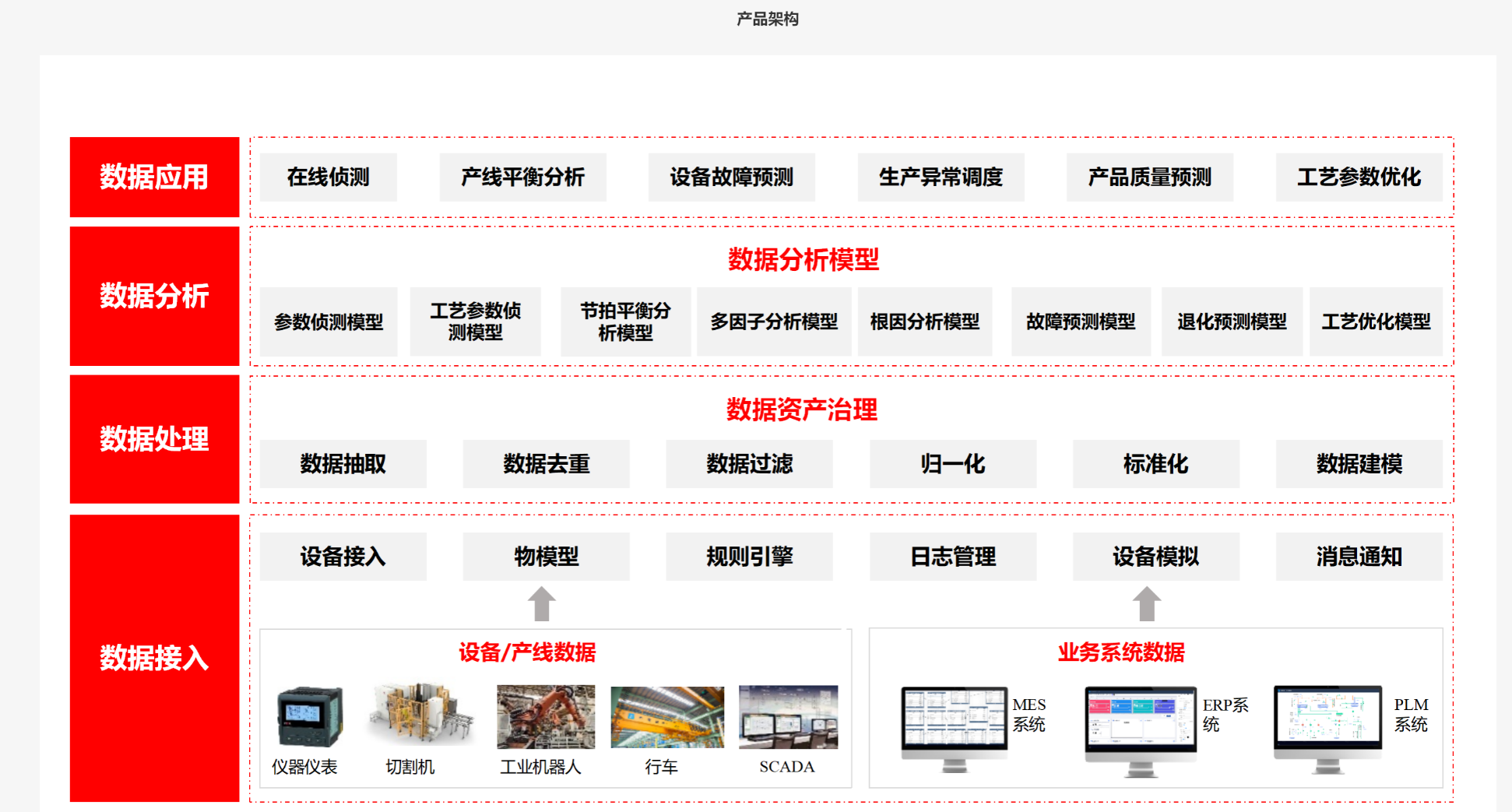Select the 数据处理 red layer label
Screen dimensions: 1512x812
click(154, 439)
